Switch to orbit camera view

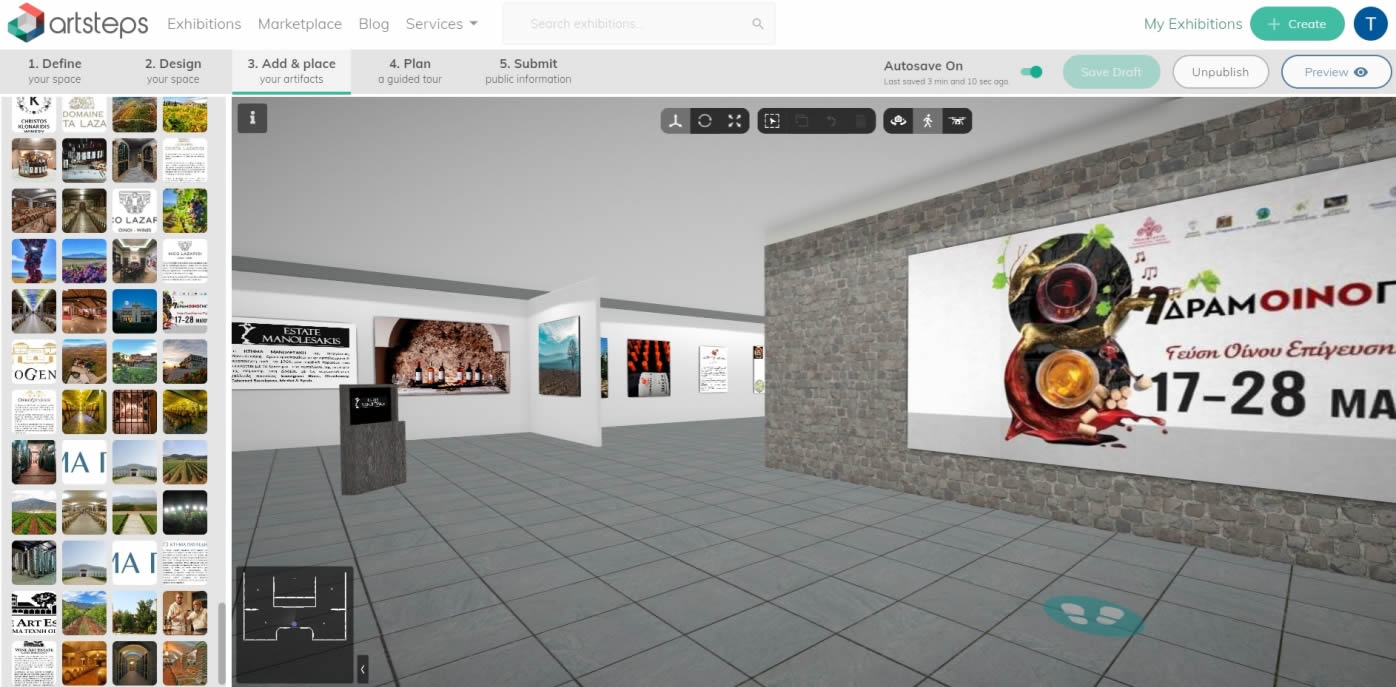pyautogui.click(x=898, y=121)
